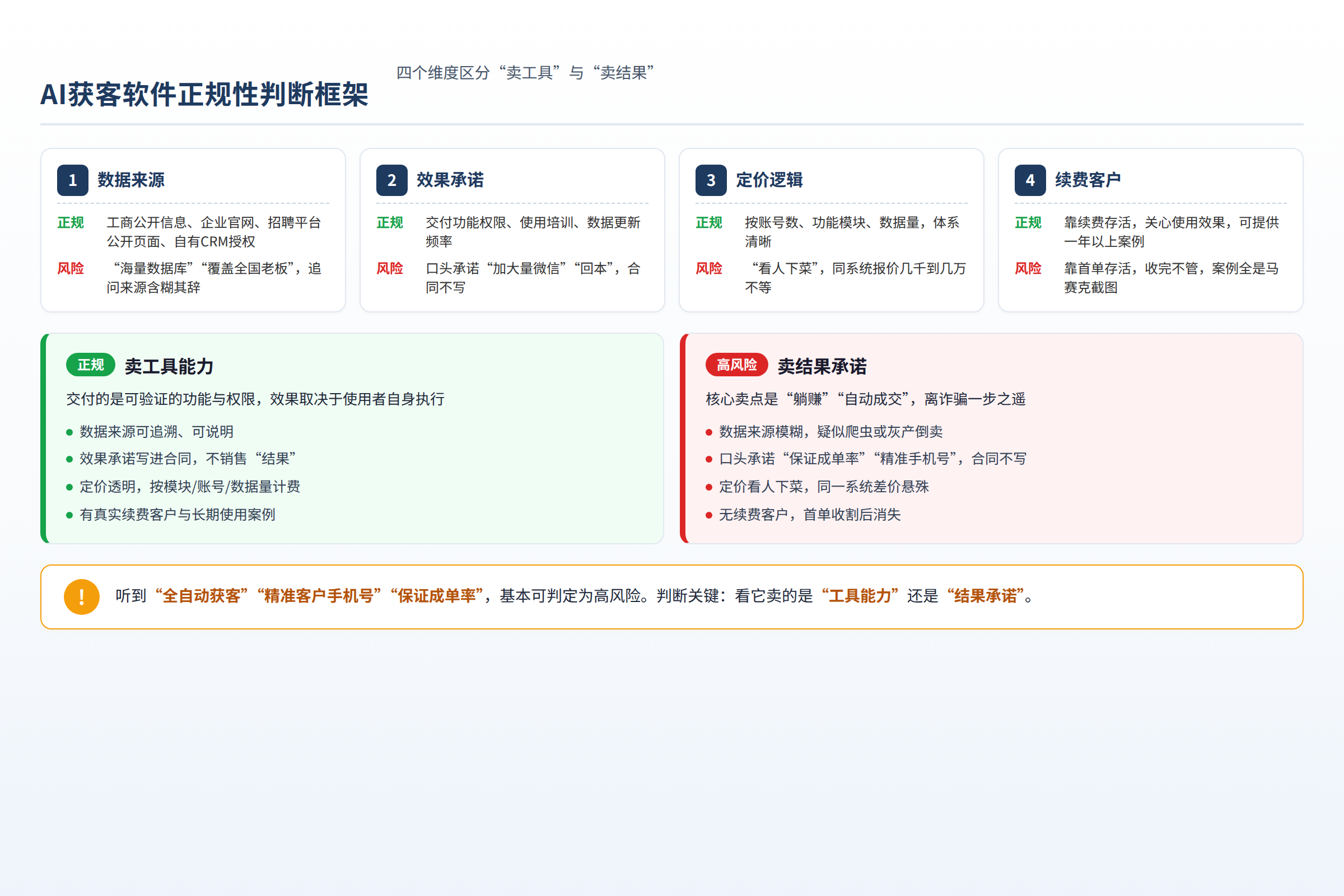Click highlighted phrase “结果承诺” in warning

985,596
